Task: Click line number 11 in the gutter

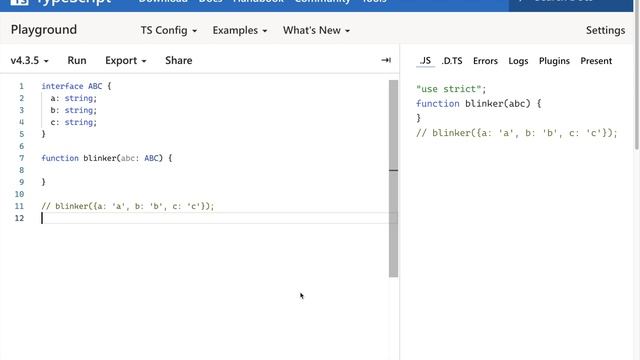Action: [19, 206]
